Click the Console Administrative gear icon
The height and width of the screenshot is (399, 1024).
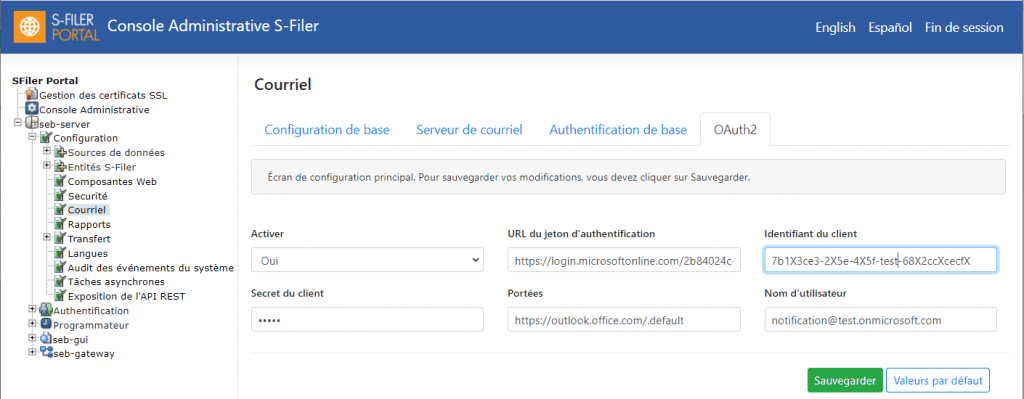click(31, 109)
